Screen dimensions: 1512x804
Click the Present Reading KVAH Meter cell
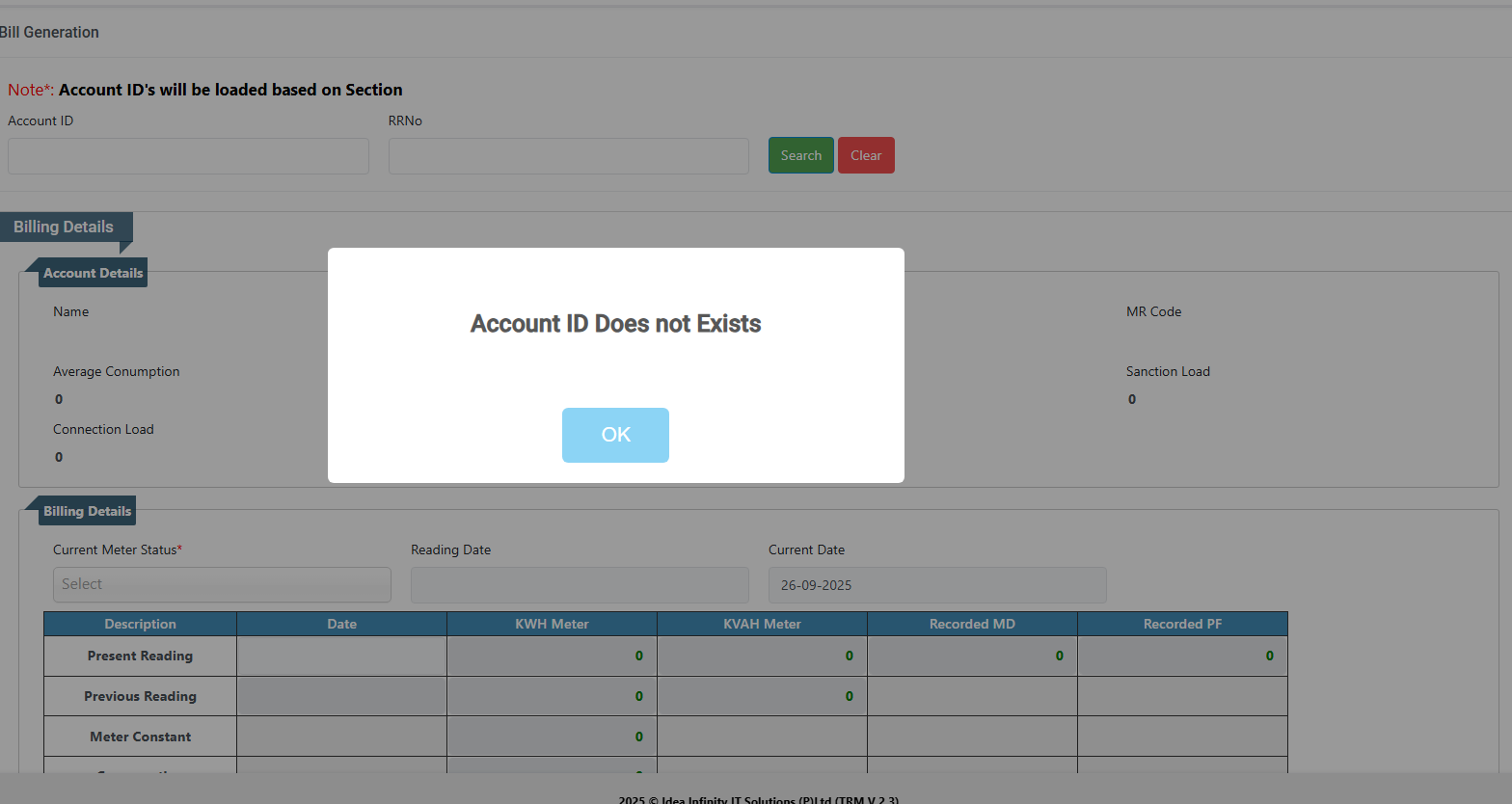point(762,657)
